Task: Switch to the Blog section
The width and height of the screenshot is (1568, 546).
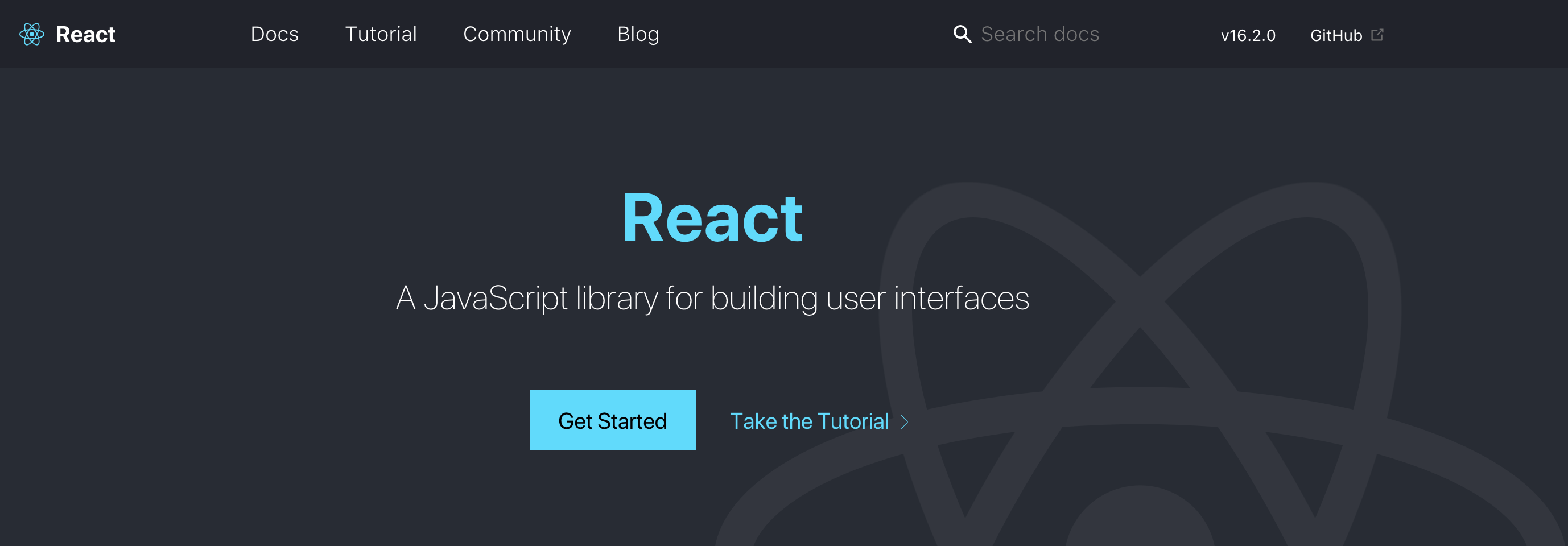Action: click(638, 34)
